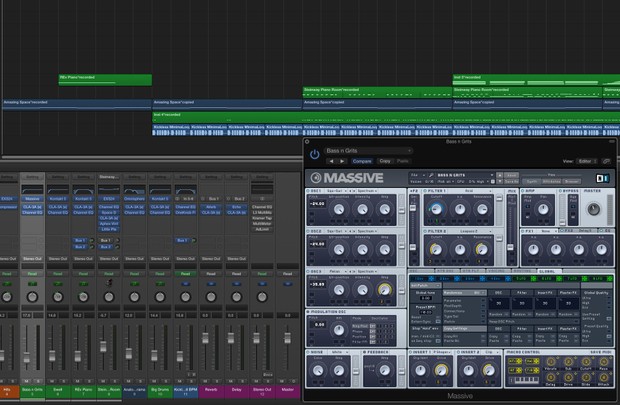Click the Feedback Amp knob
Image resolution: width=620 pixels, height=405 pixels.
pos(384,371)
